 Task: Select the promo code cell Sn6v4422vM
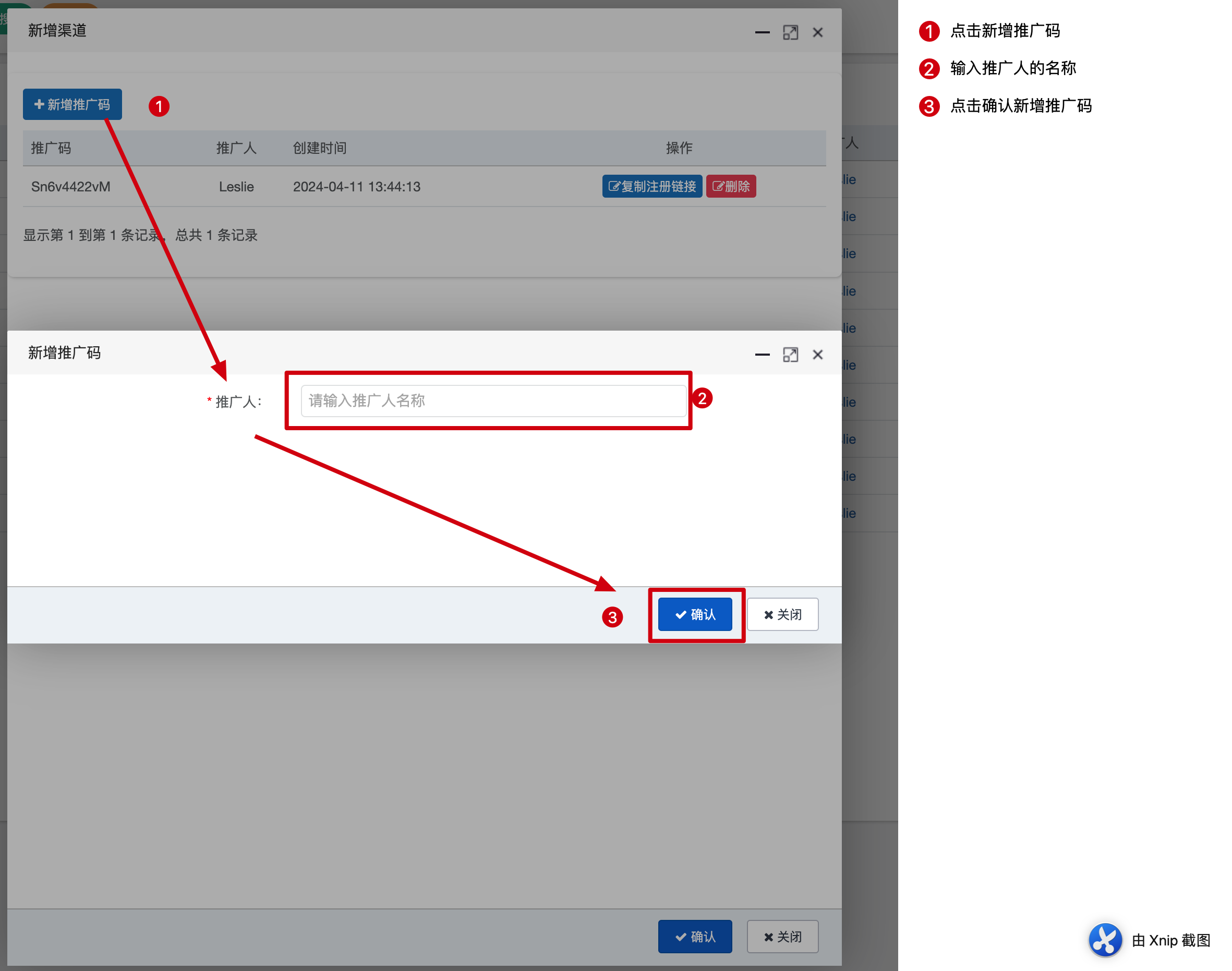[x=70, y=187]
